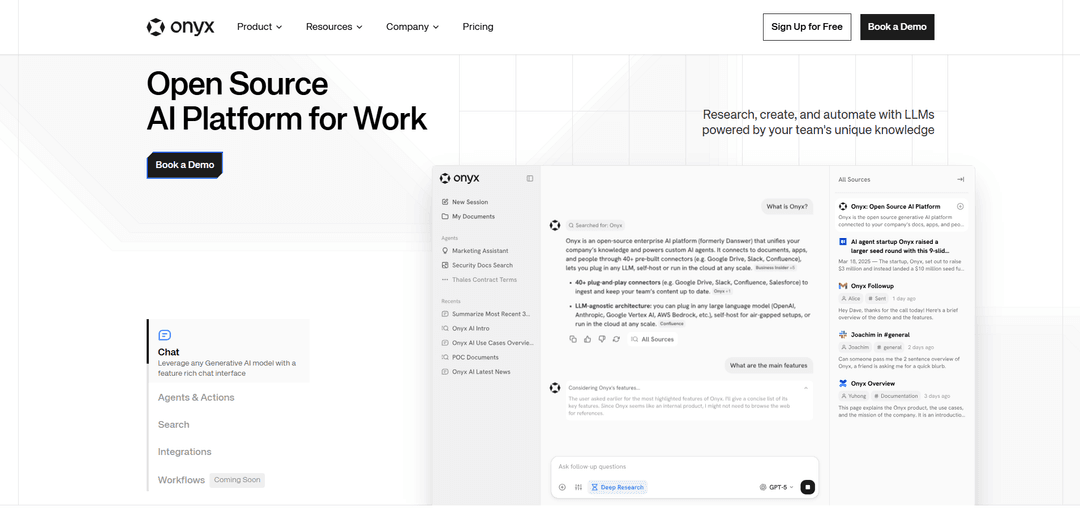Screen dimensions: 1080x520
Task: Click the Yuhong author tag
Action: [x=853, y=396]
